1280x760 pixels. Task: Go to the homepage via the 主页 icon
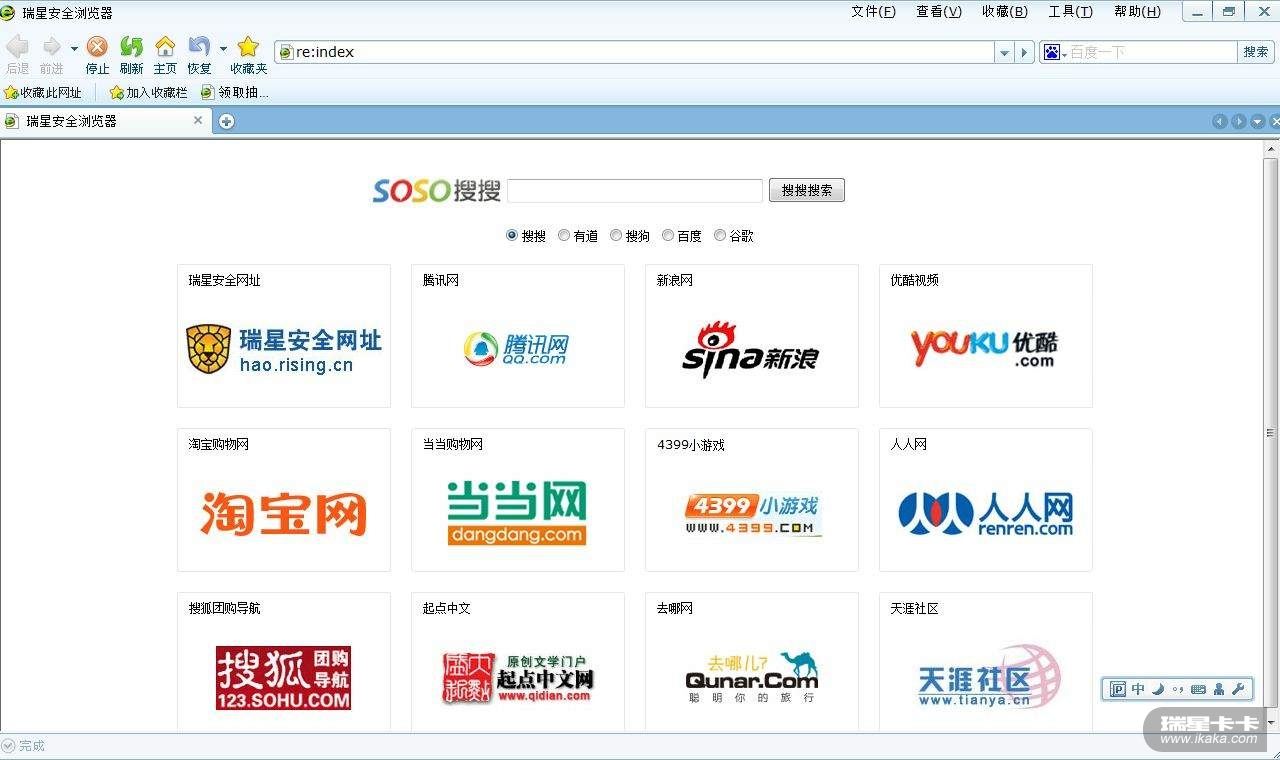pos(165,47)
